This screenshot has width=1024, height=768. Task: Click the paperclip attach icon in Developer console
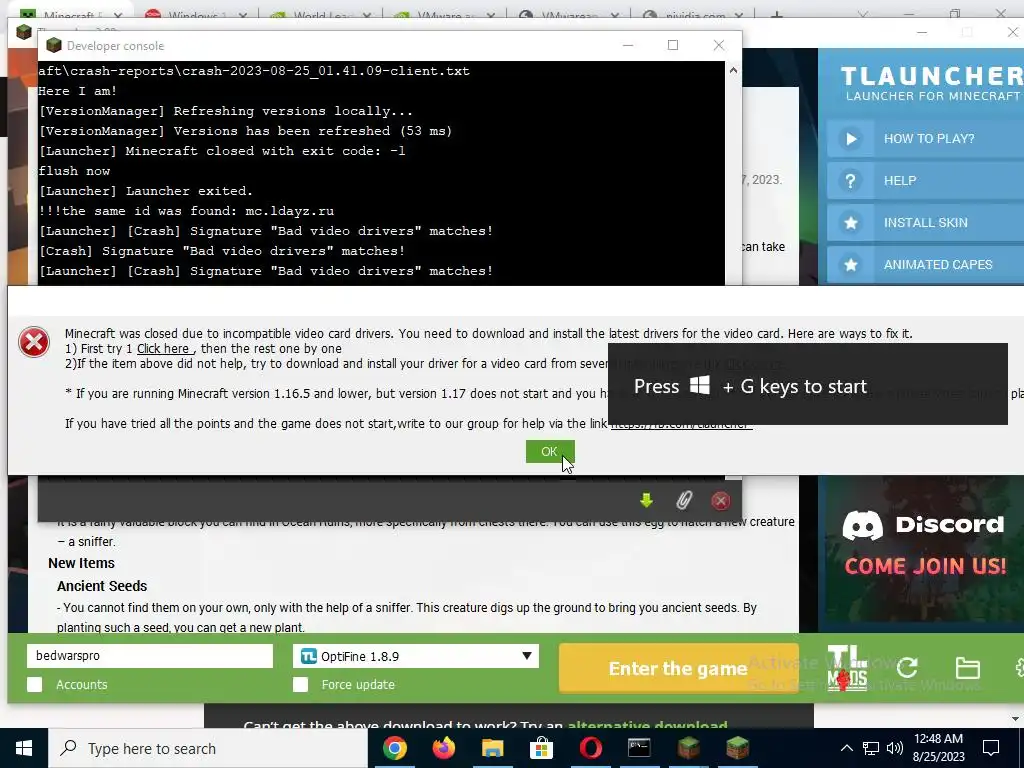(684, 500)
